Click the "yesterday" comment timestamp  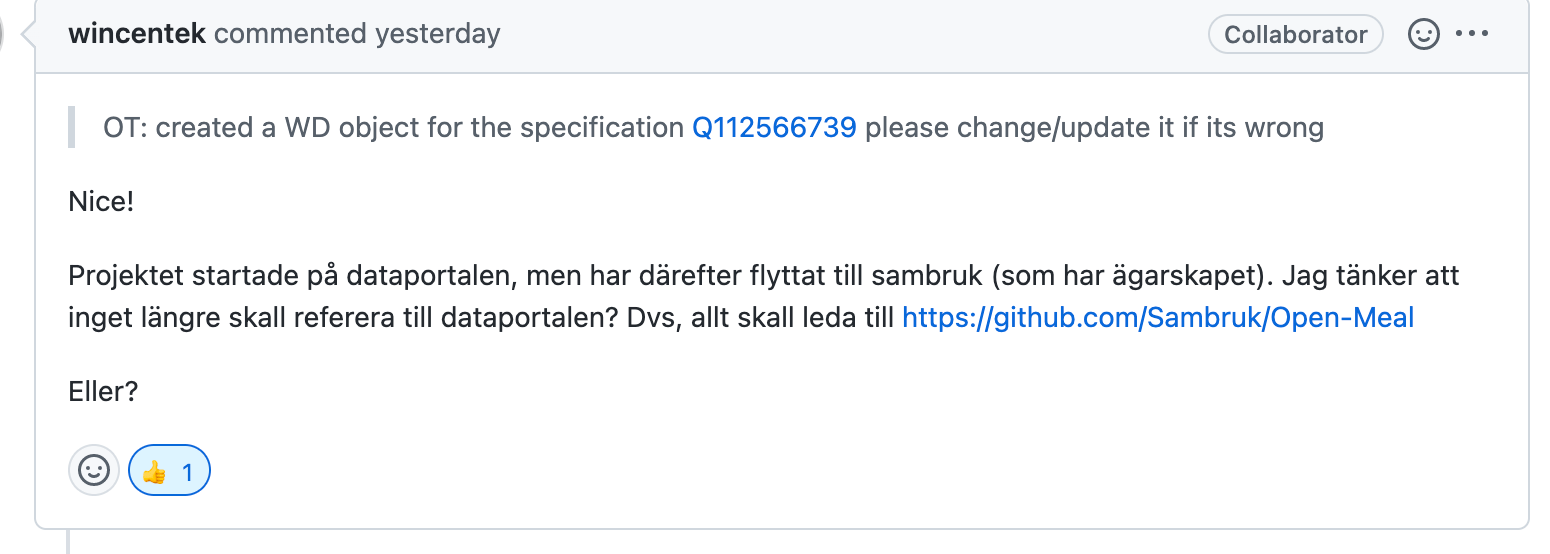coord(438,34)
